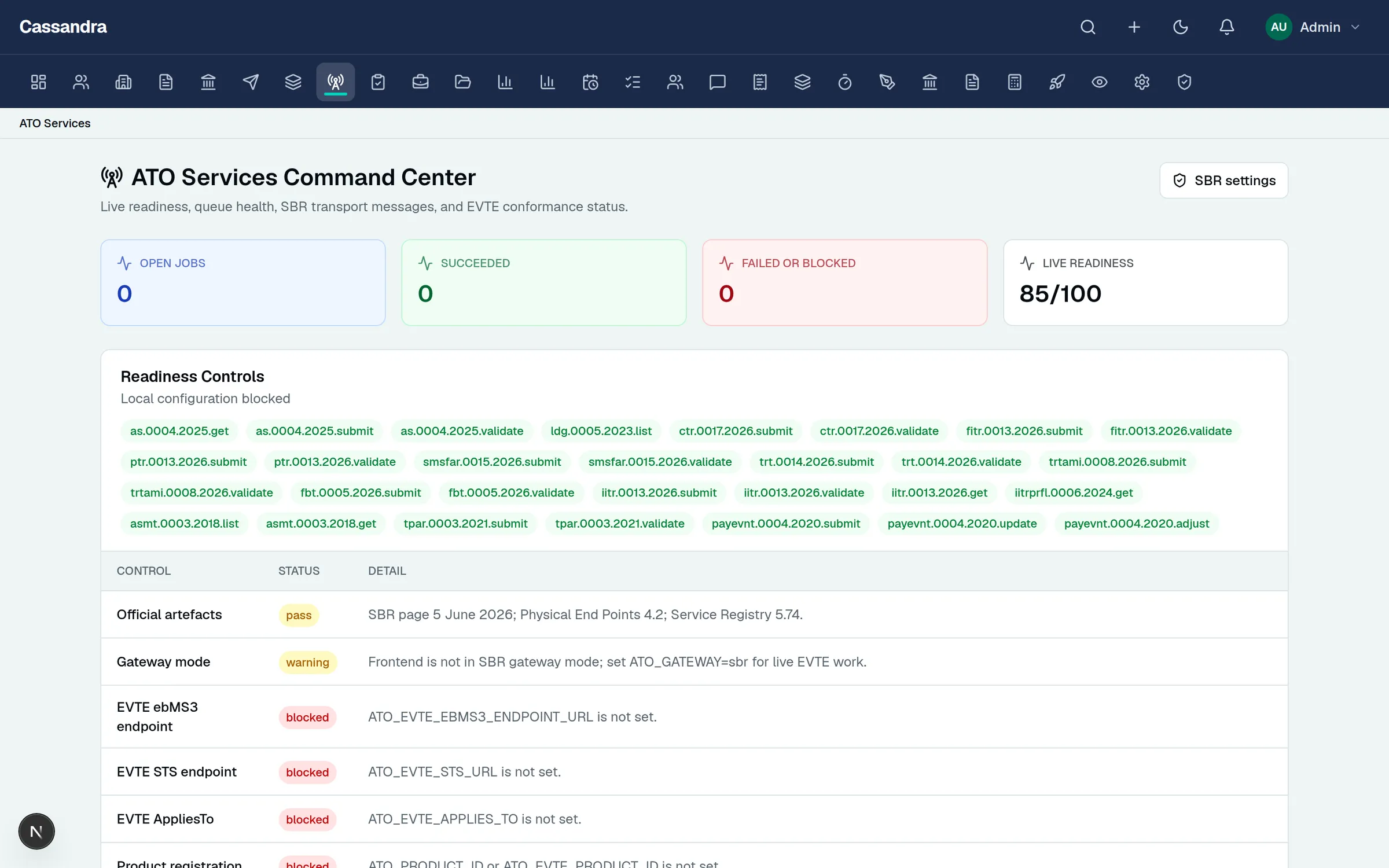Click the pass status badge

pos(299,615)
